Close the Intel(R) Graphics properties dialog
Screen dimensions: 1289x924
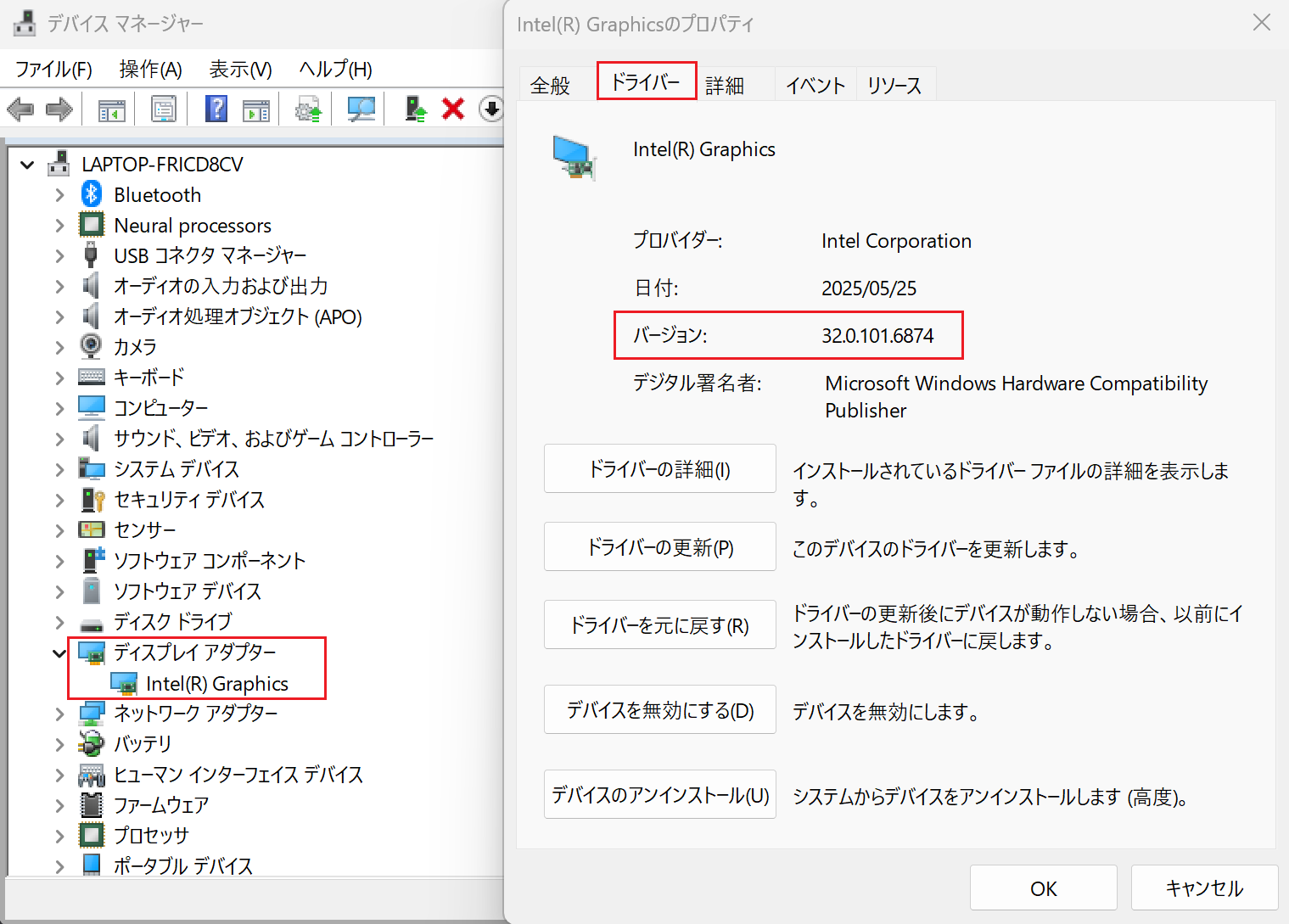pos(1262,23)
